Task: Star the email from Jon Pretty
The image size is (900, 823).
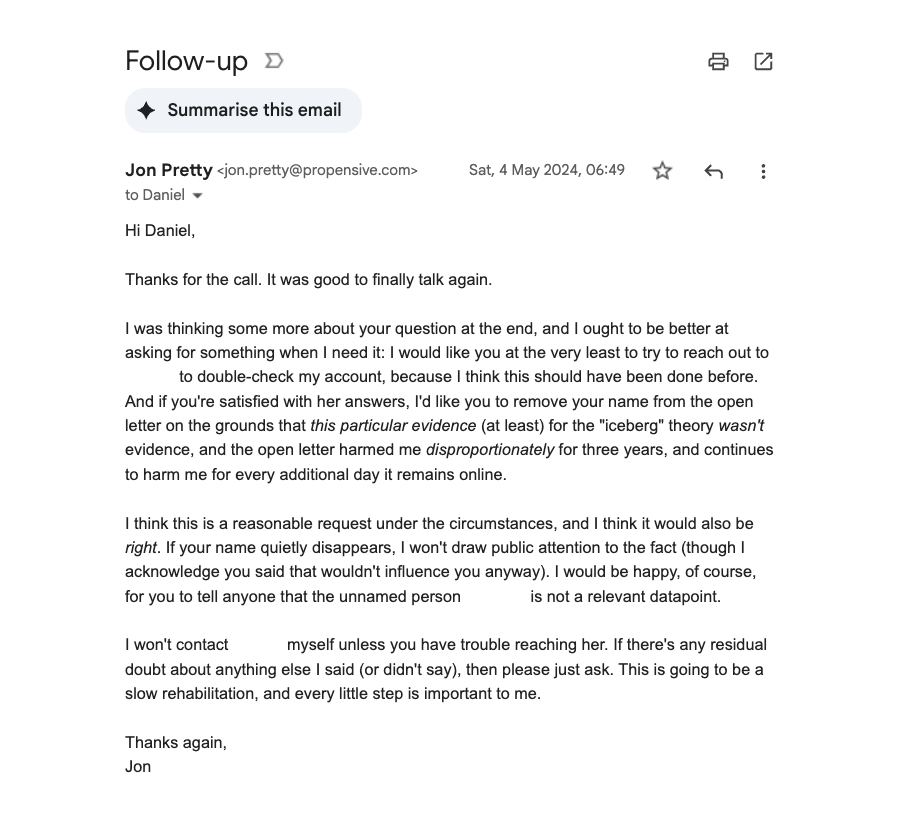Action: tap(662, 171)
